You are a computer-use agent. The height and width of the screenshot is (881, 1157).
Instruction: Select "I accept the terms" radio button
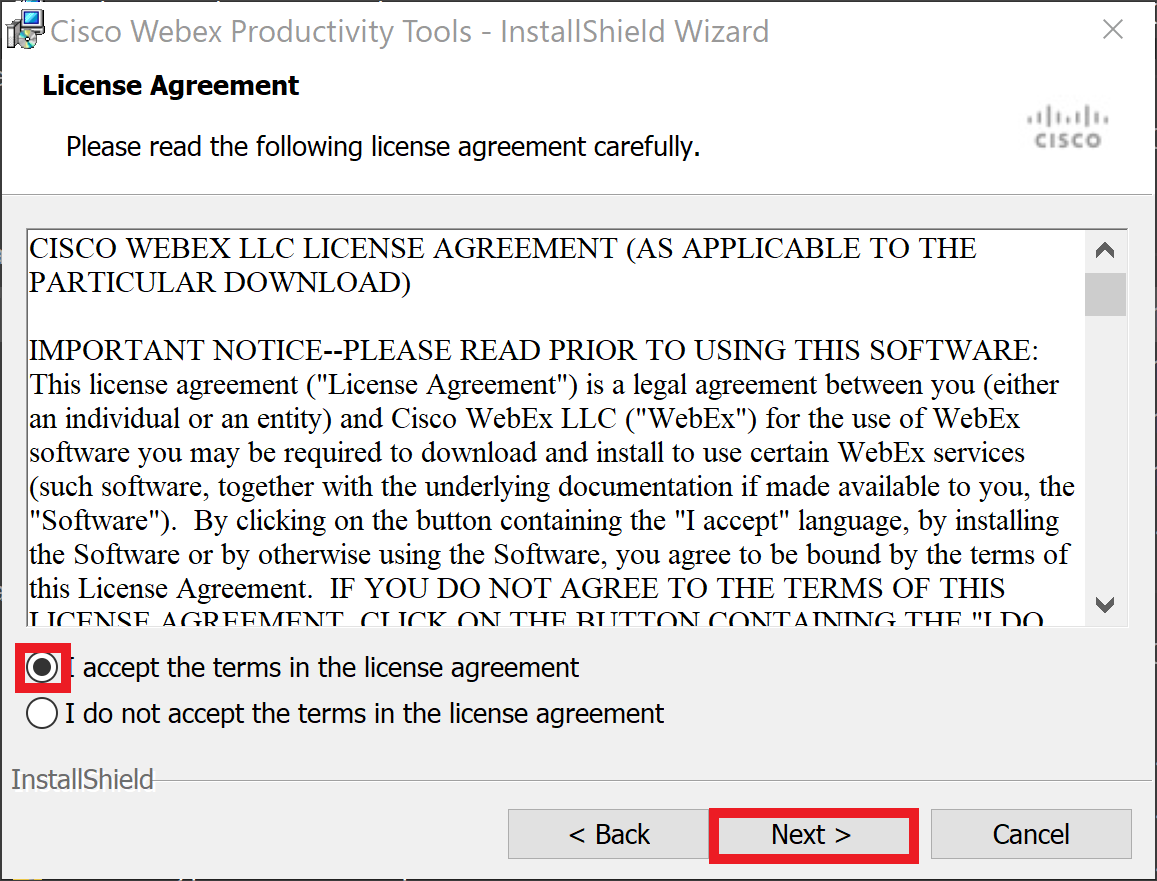[x=42, y=668]
